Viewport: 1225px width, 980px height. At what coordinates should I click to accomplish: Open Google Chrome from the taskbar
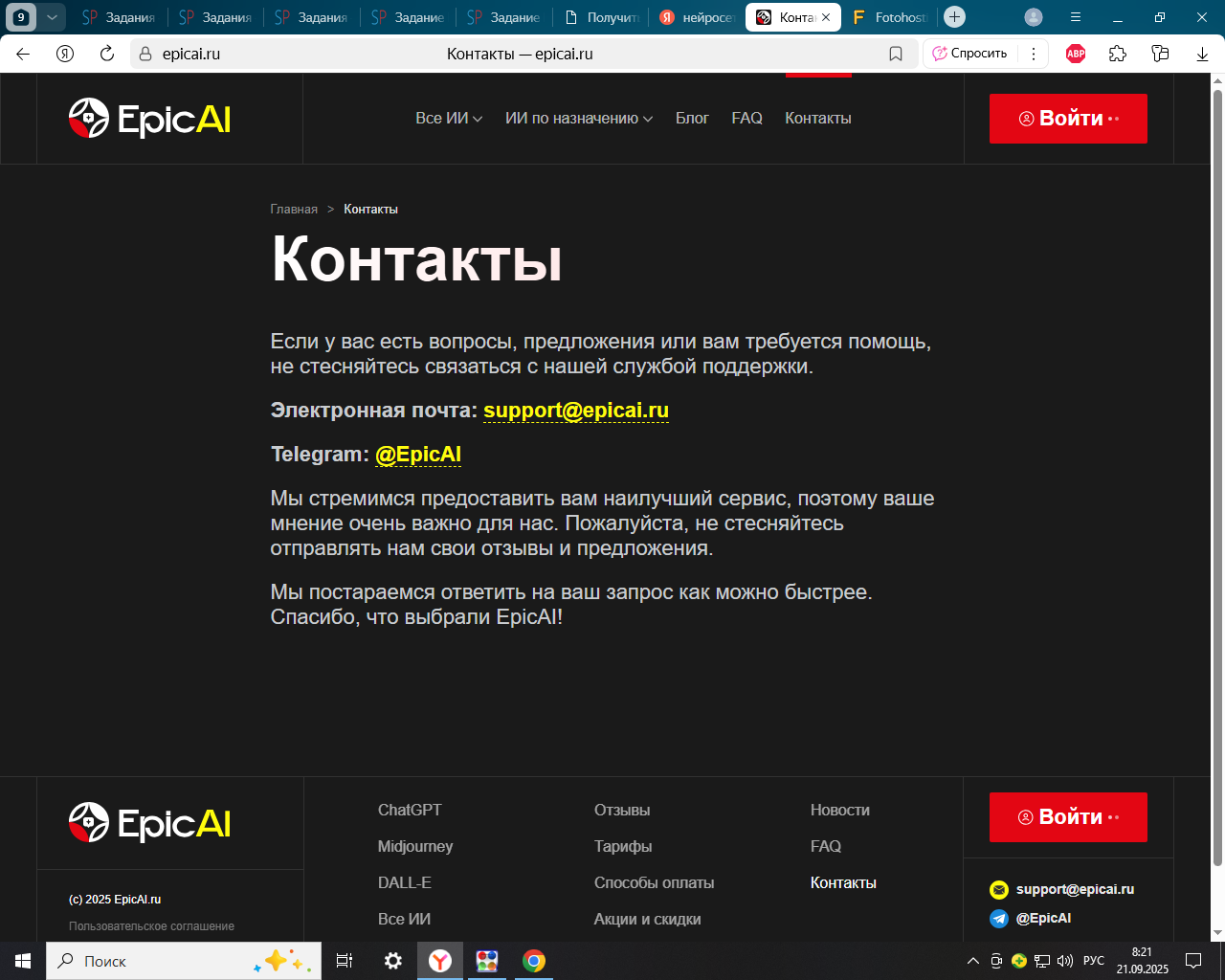(x=534, y=961)
